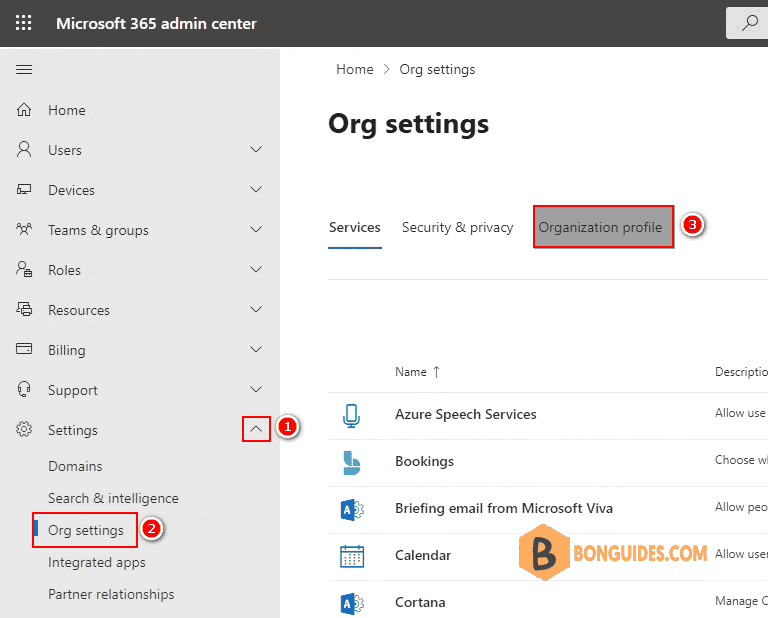Click the Bookings service icon
The width and height of the screenshot is (768, 618).
pos(352,463)
